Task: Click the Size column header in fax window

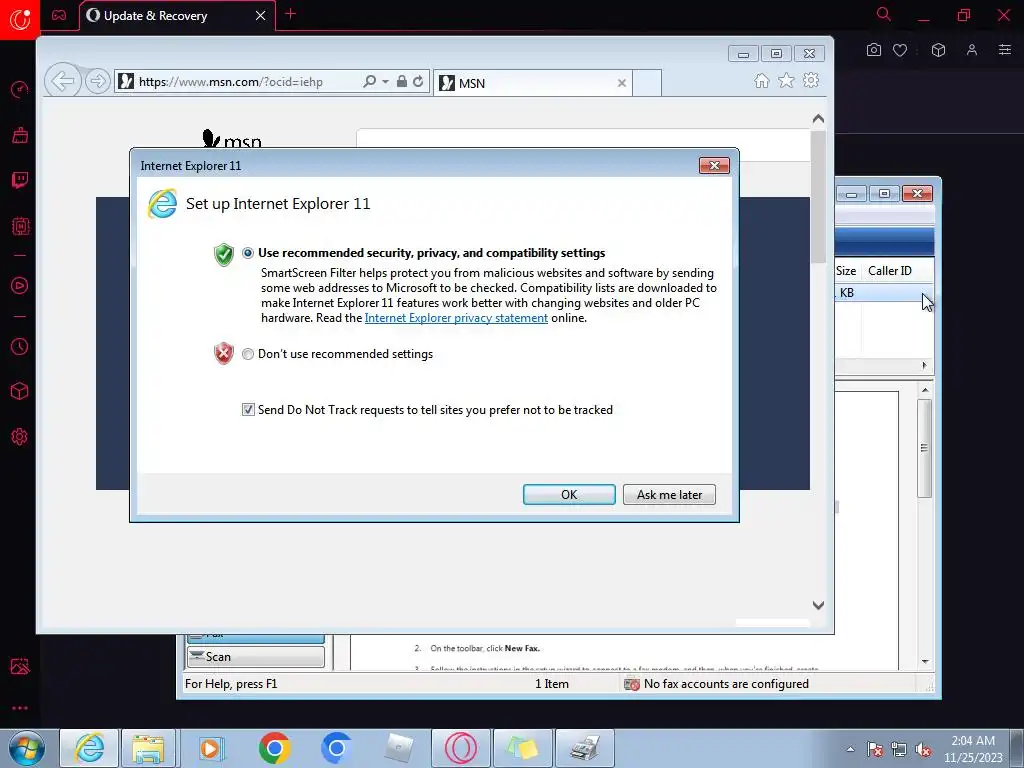Action: 848,270
